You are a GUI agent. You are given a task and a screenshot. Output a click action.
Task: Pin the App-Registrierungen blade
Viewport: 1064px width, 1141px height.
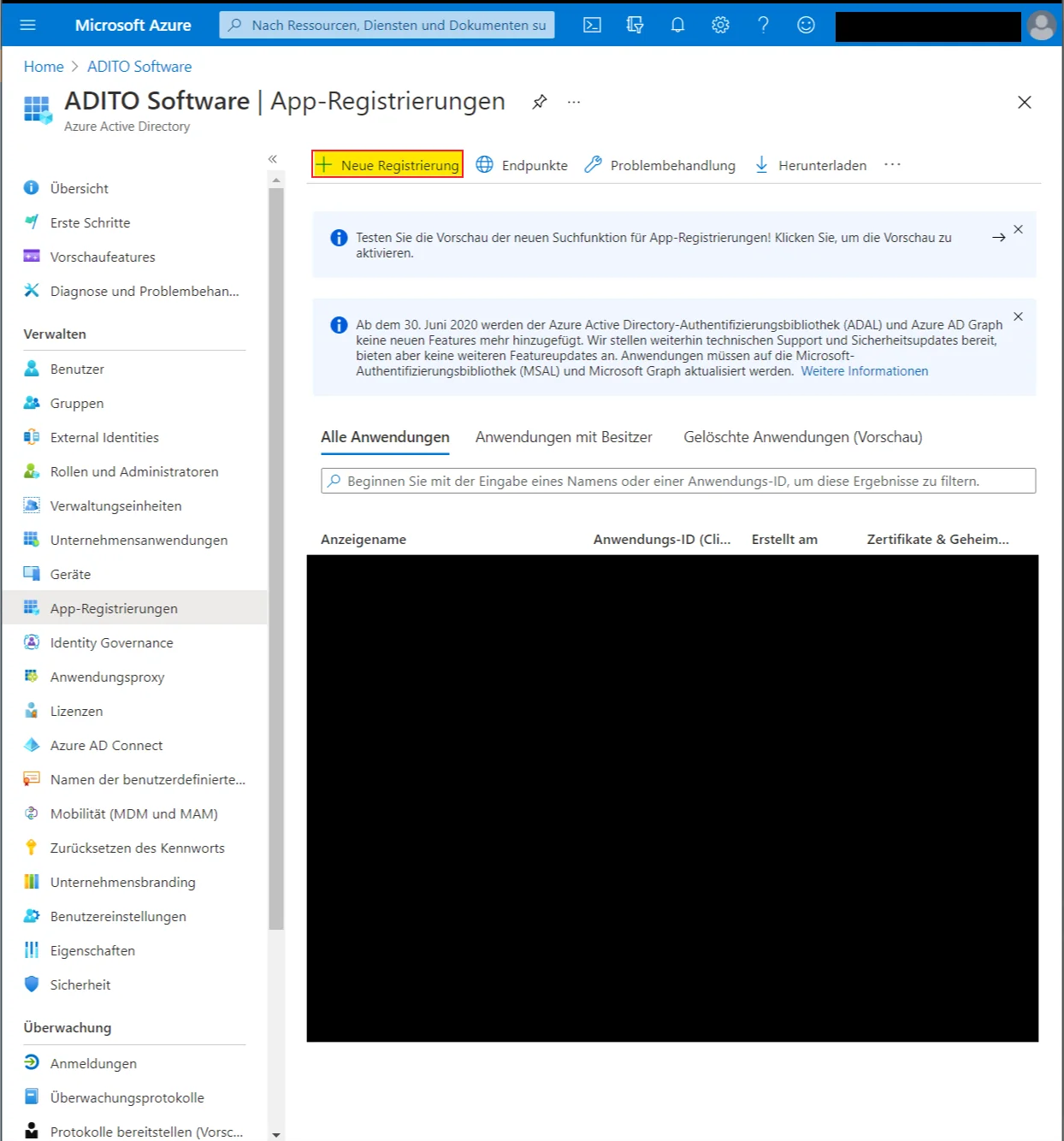pyautogui.click(x=540, y=102)
